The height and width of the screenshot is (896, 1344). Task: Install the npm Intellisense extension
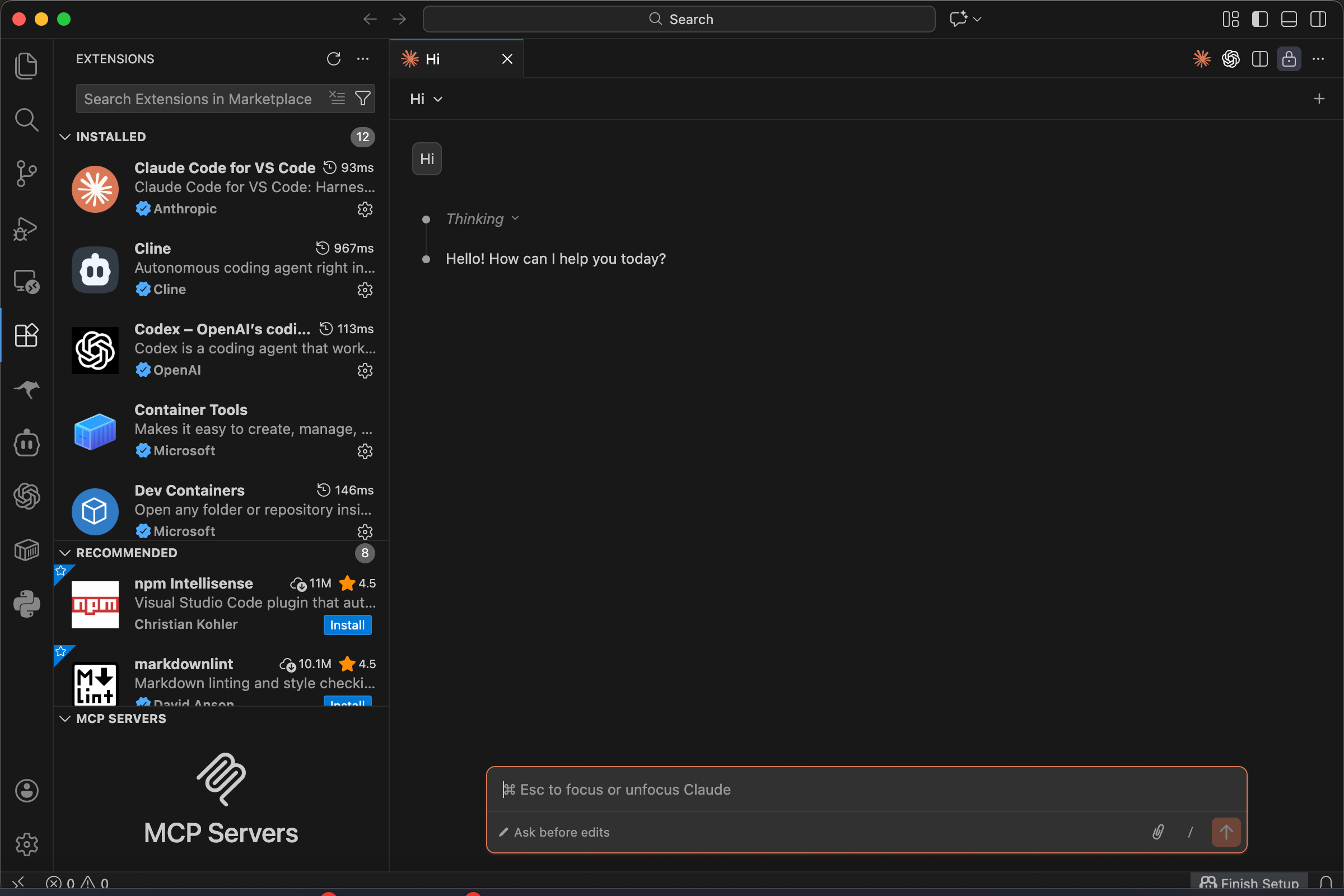(347, 624)
